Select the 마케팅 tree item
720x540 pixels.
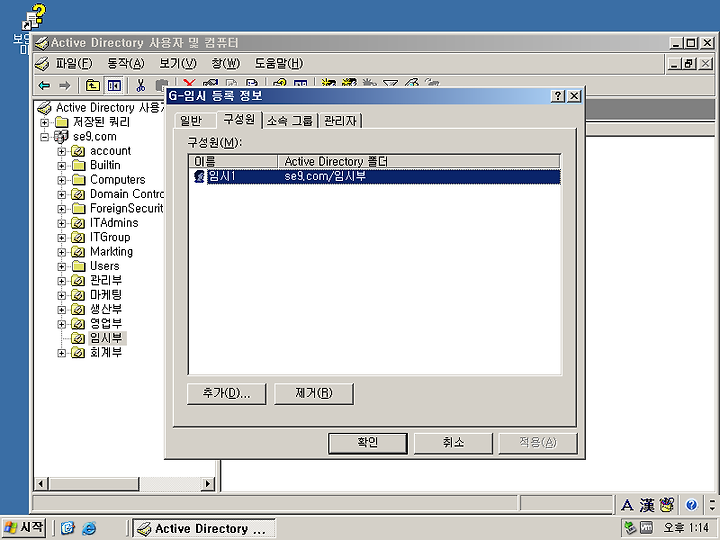pyautogui.click(x=106, y=295)
